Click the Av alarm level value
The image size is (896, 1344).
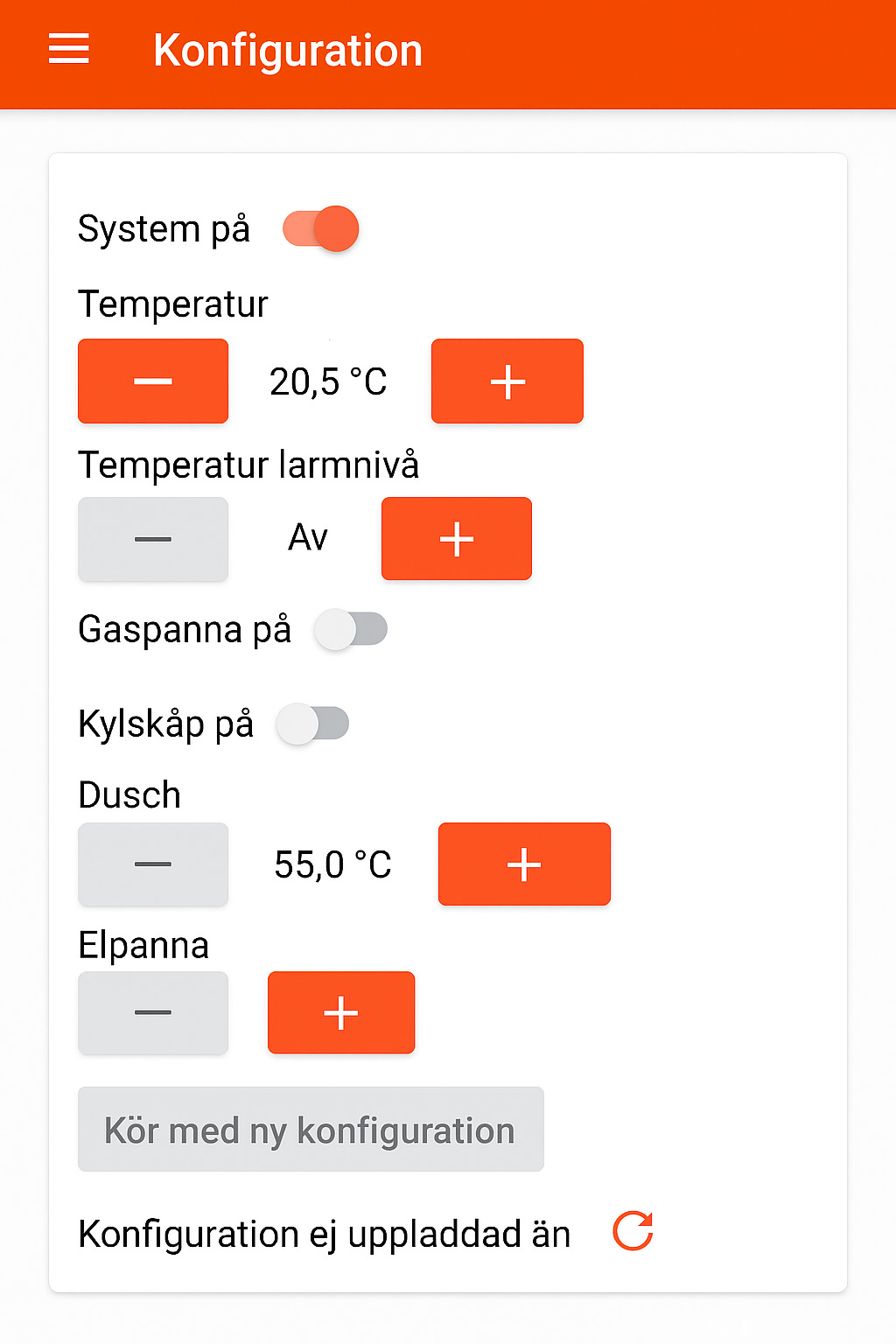tap(308, 538)
